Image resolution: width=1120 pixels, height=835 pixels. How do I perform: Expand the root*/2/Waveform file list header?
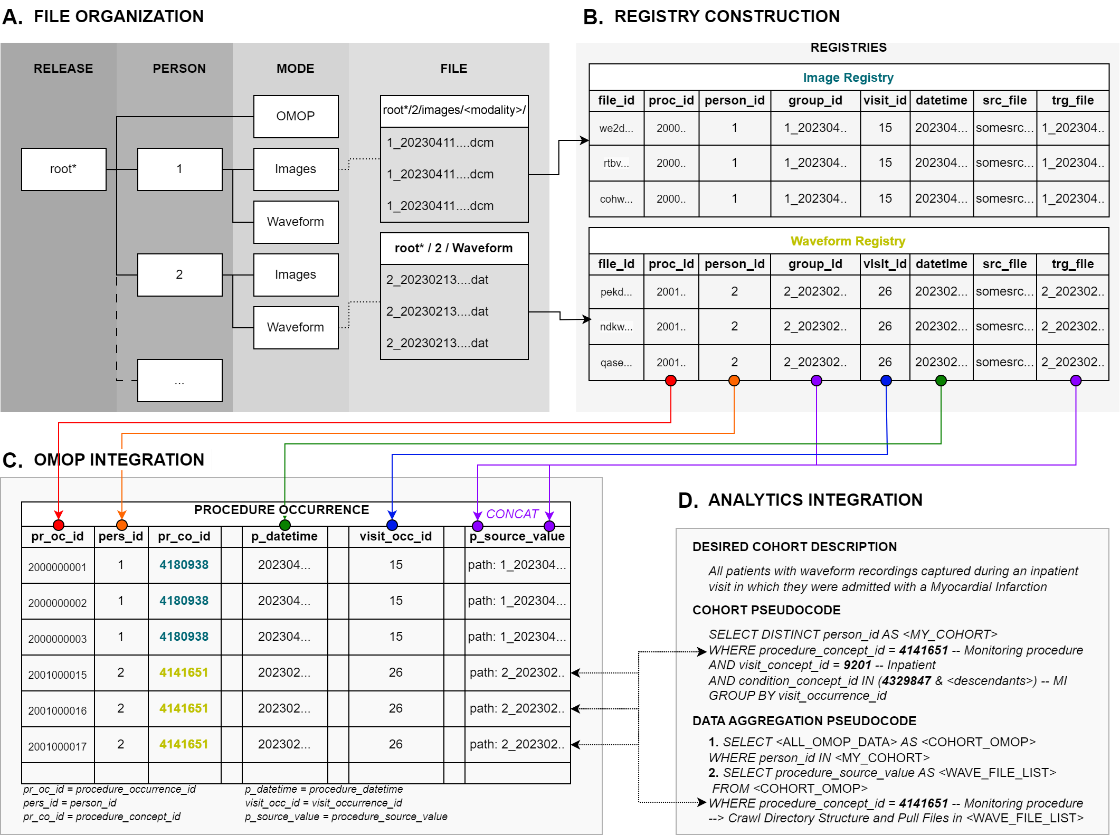454,248
